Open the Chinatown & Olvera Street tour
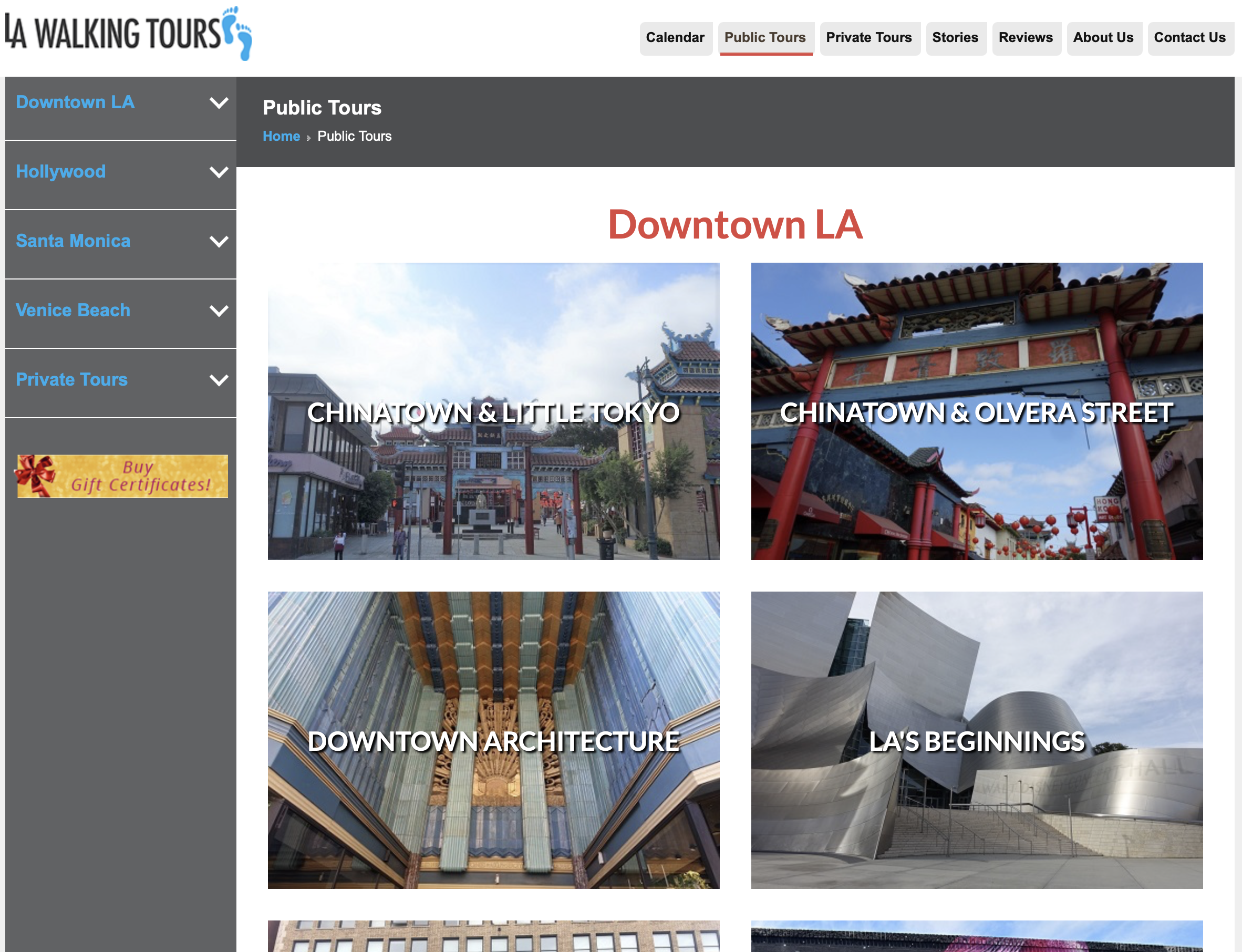 pos(976,411)
